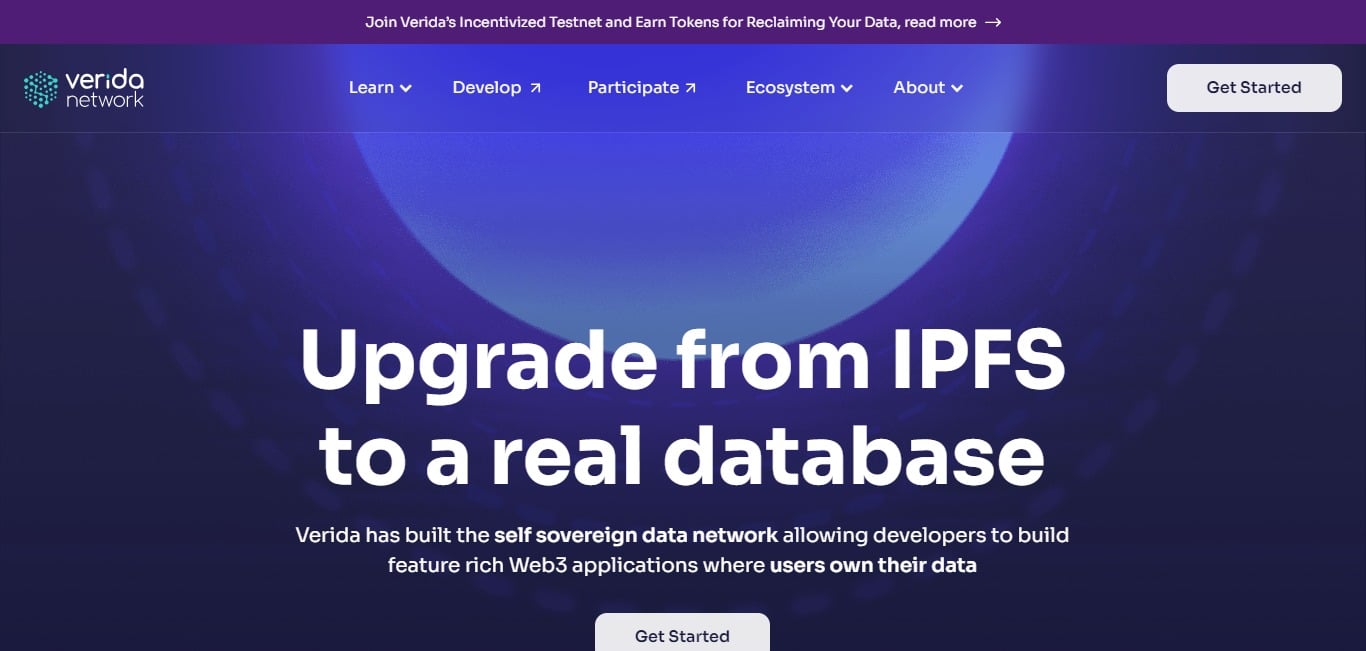
Task: Select Develop in the top navigation
Action: click(487, 87)
